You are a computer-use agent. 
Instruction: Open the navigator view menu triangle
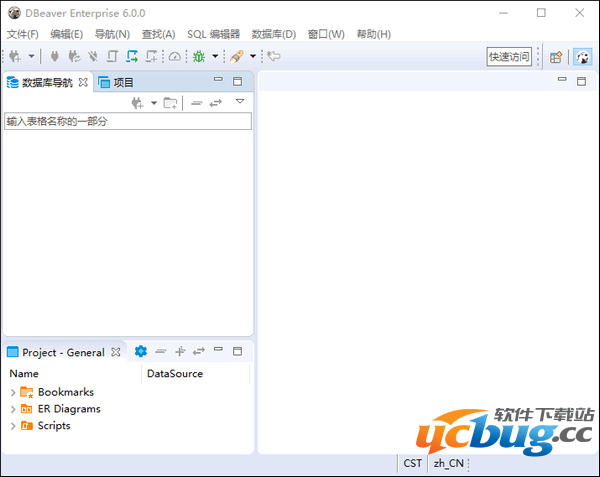click(240, 101)
